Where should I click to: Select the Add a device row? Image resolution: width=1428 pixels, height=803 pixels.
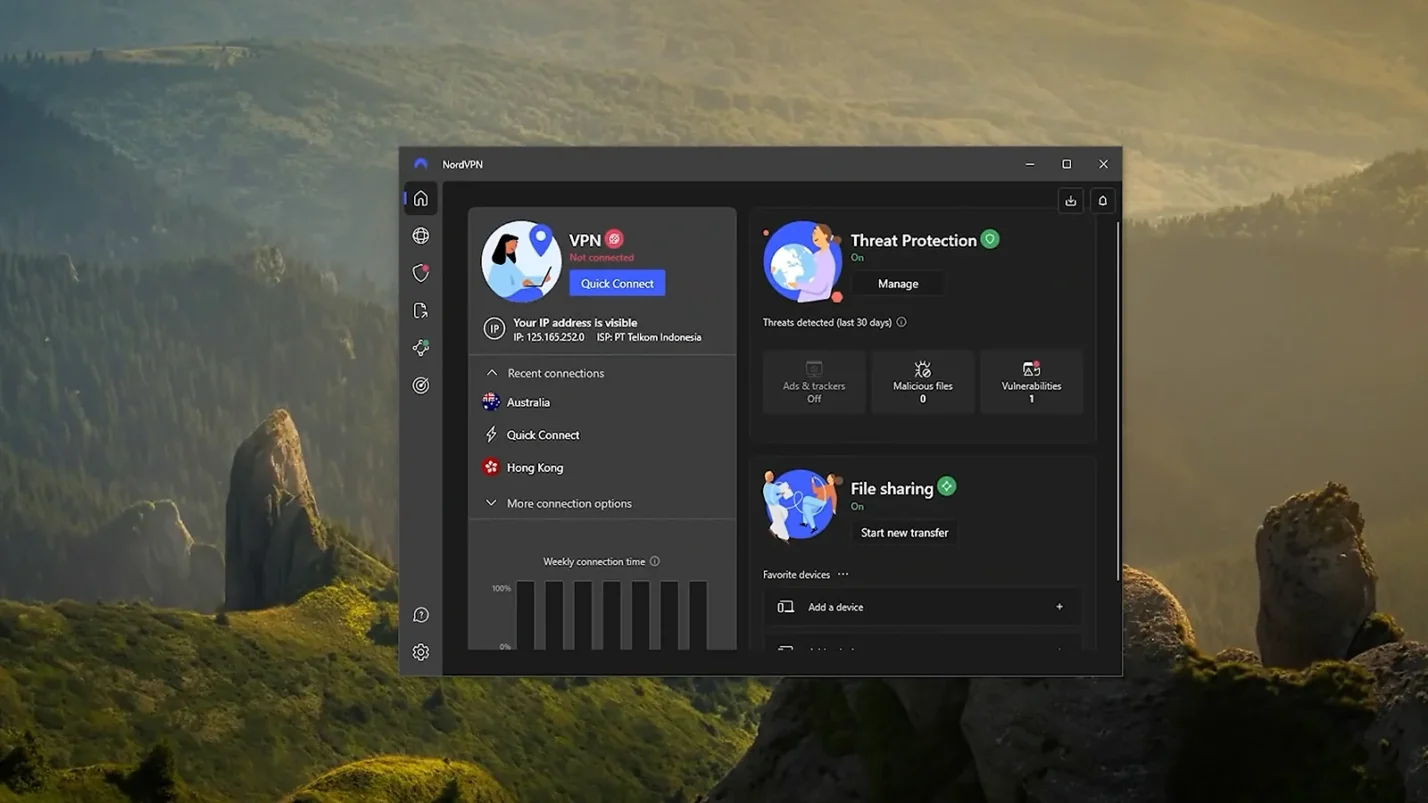pos(922,607)
